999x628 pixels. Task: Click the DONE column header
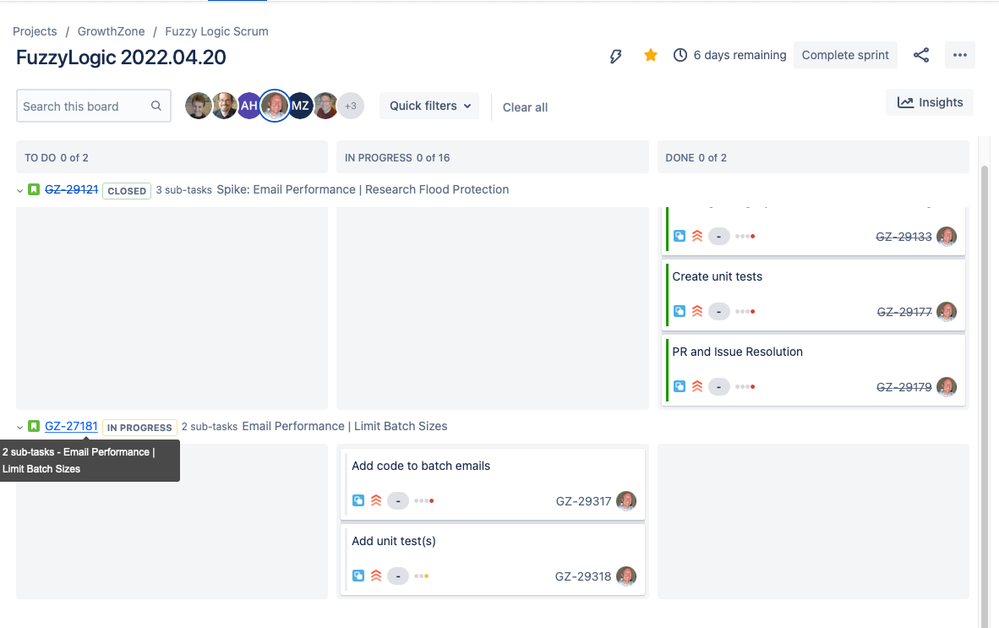[x=813, y=157]
